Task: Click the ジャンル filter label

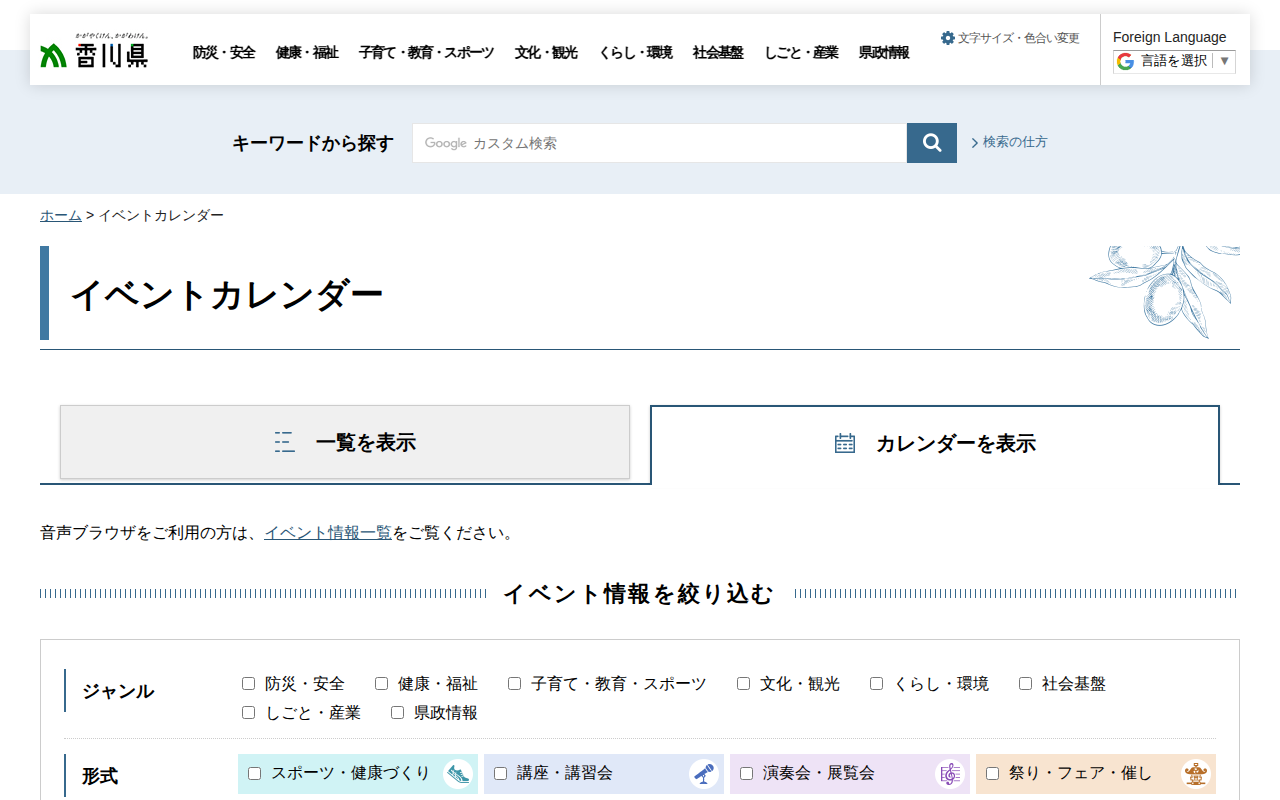Action: click(x=118, y=691)
